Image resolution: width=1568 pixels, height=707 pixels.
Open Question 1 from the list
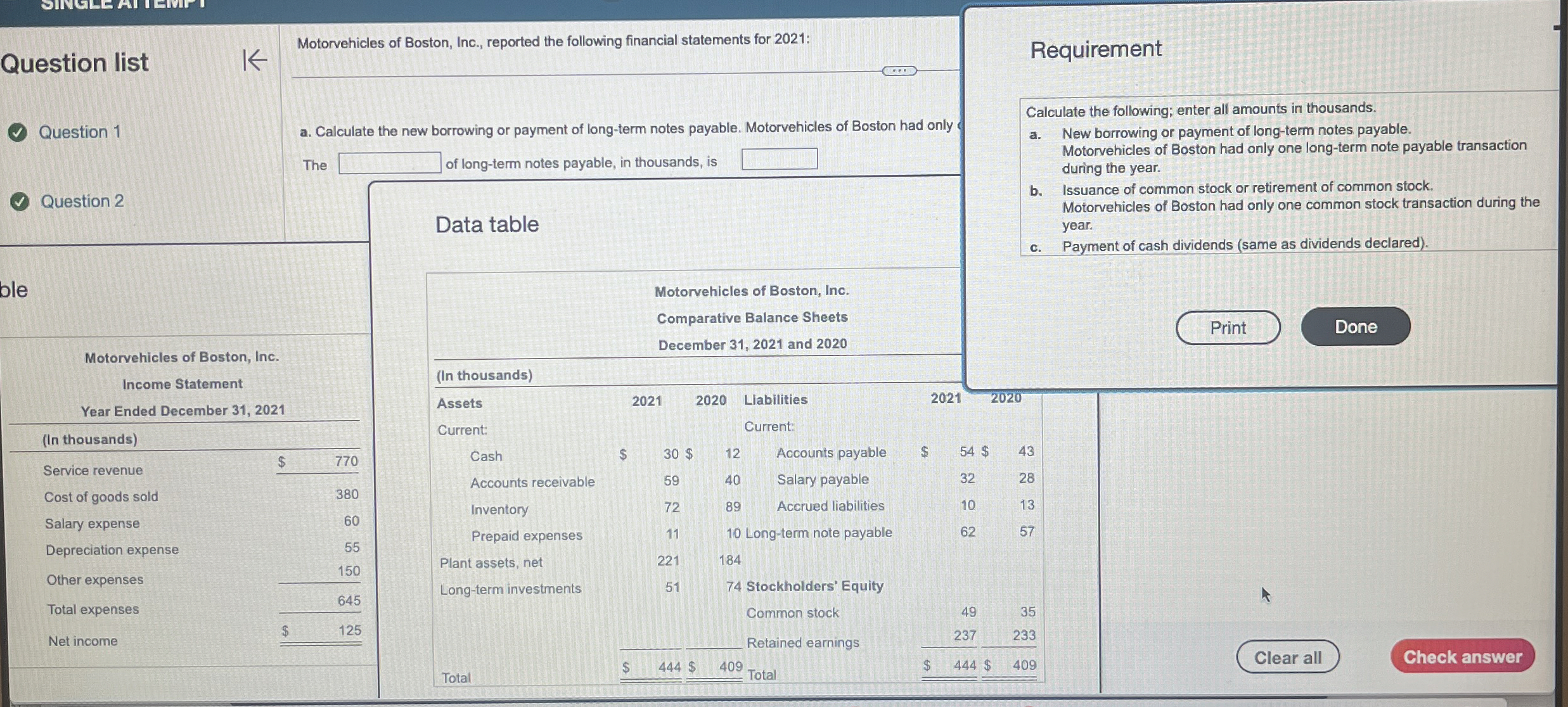79,132
